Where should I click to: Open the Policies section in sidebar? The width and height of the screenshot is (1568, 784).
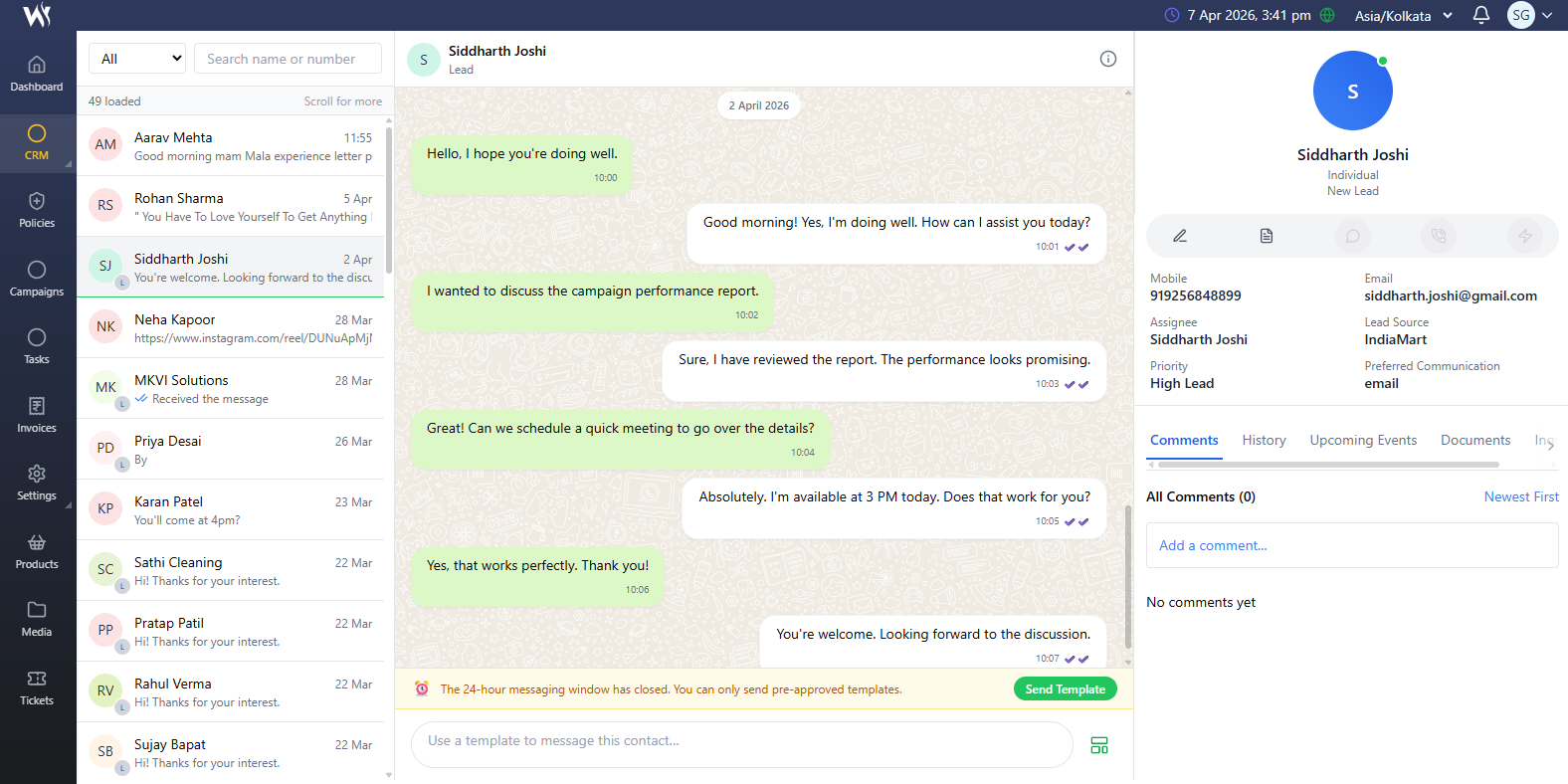pyautogui.click(x=37, y=210)
